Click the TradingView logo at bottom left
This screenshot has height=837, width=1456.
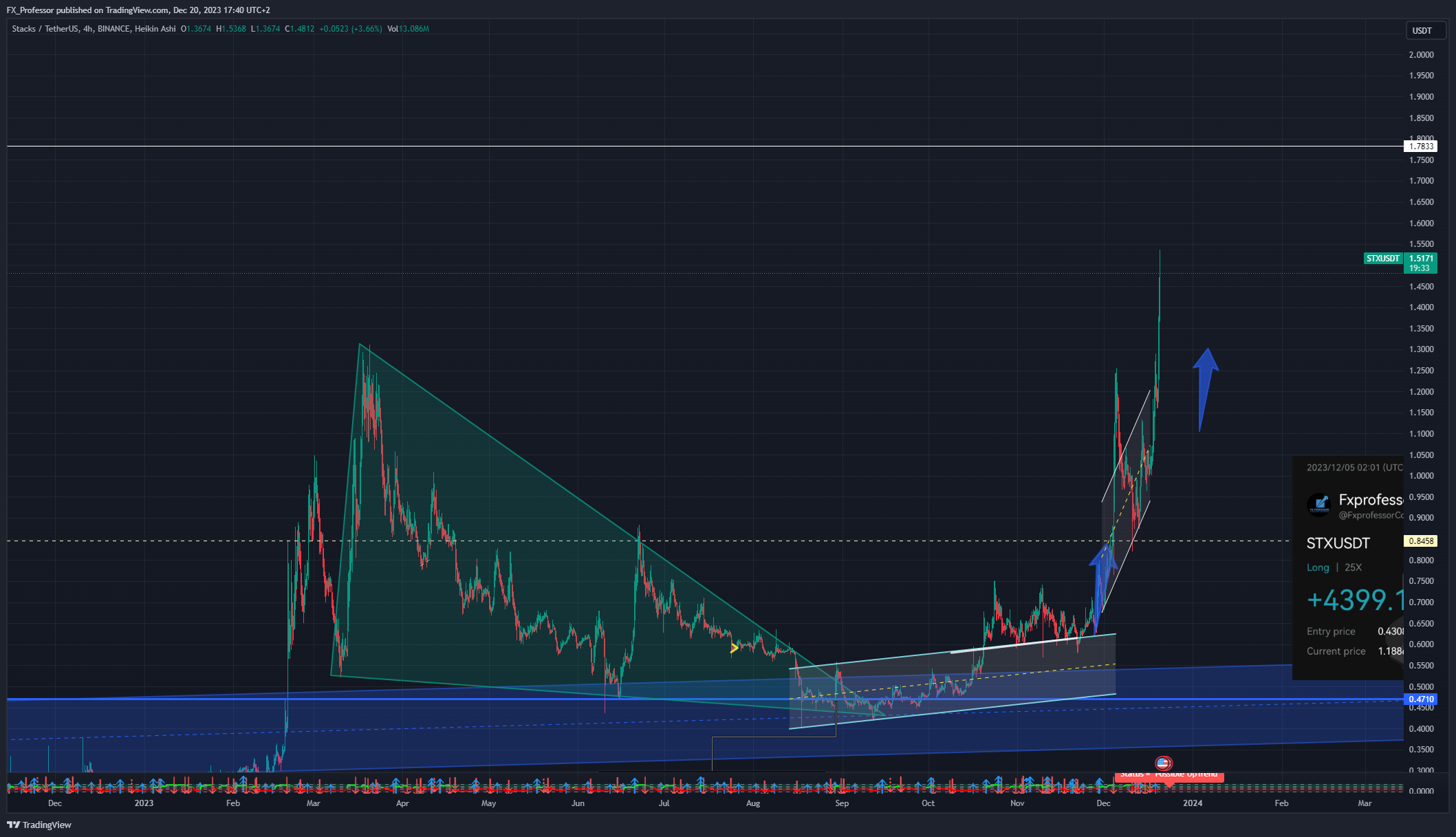click(39, 825)
